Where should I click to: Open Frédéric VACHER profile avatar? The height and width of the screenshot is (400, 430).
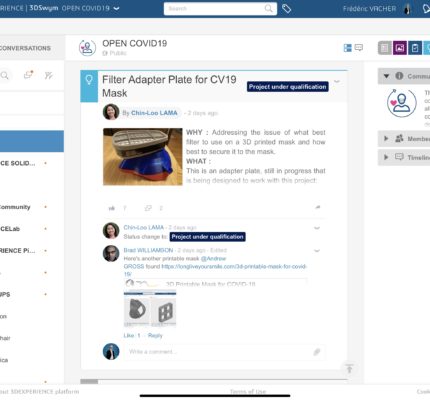coord(407,9)
